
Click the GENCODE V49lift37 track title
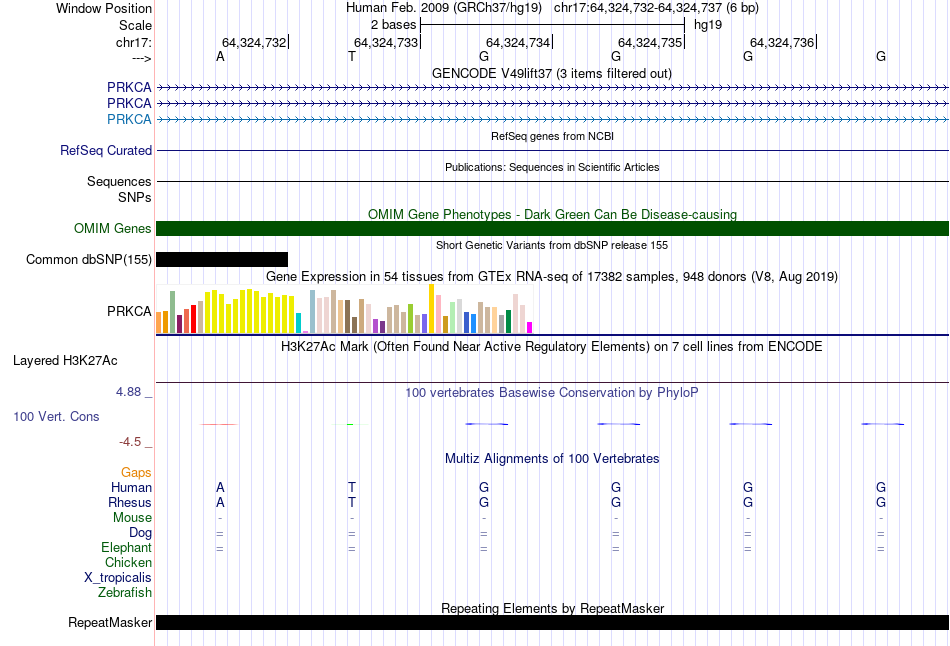point(552,73)
